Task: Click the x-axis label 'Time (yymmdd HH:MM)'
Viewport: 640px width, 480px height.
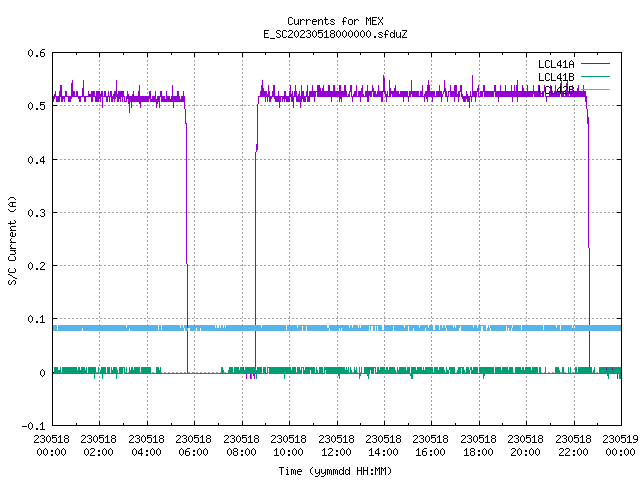Action: pyautogui.click(x=335, y=471)
